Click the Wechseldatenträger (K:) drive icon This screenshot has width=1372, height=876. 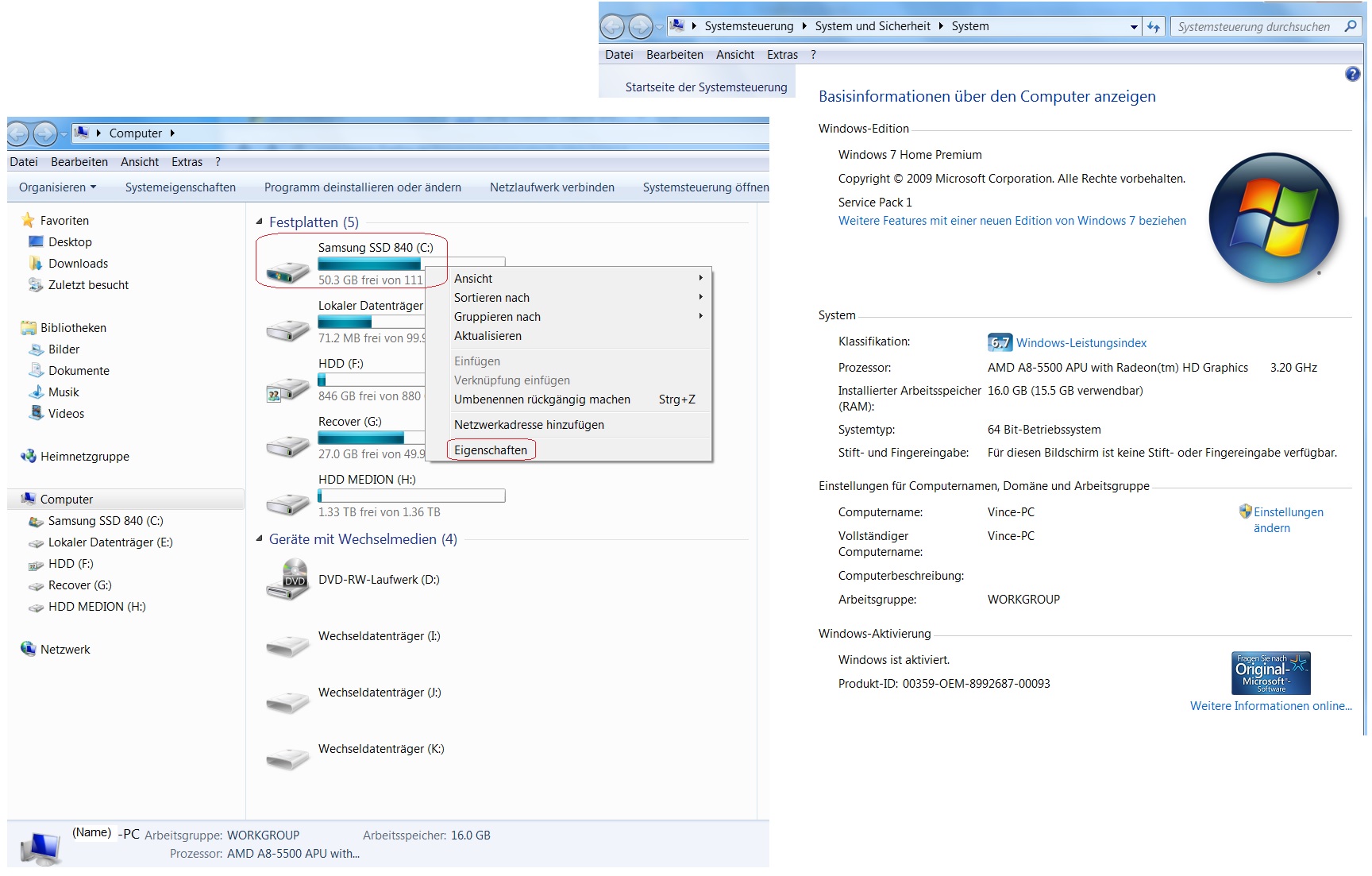pyautogui.click(x=287, y=758)
